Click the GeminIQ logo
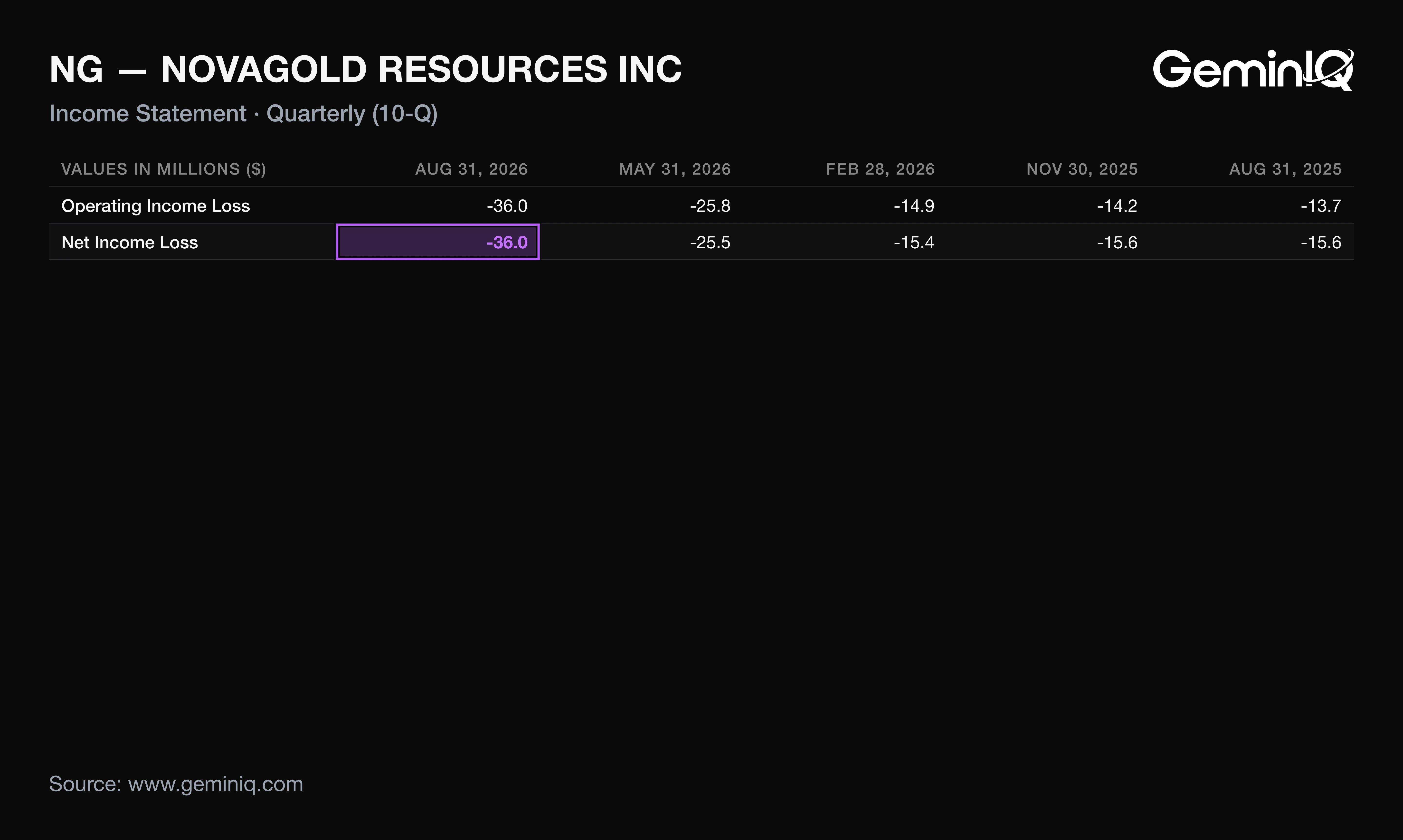The height and width of the screenshot is (840, 1403). 1253,70
